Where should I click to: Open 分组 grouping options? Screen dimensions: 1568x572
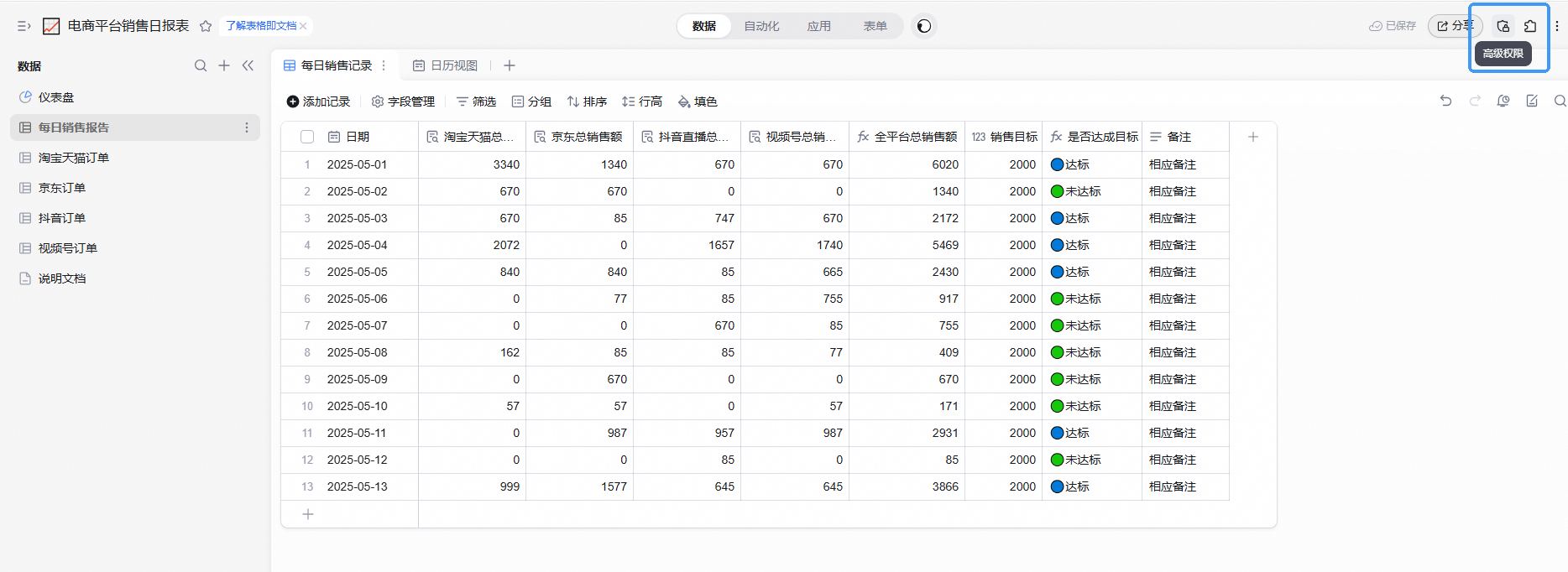(531, 101)
